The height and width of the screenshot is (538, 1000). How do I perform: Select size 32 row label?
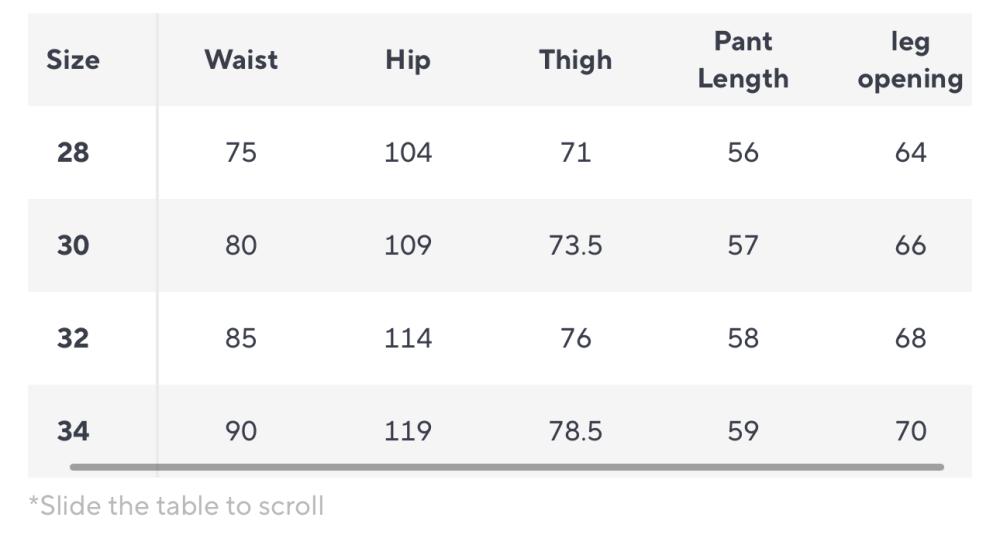pyautogui.click(x=73, y=338)
